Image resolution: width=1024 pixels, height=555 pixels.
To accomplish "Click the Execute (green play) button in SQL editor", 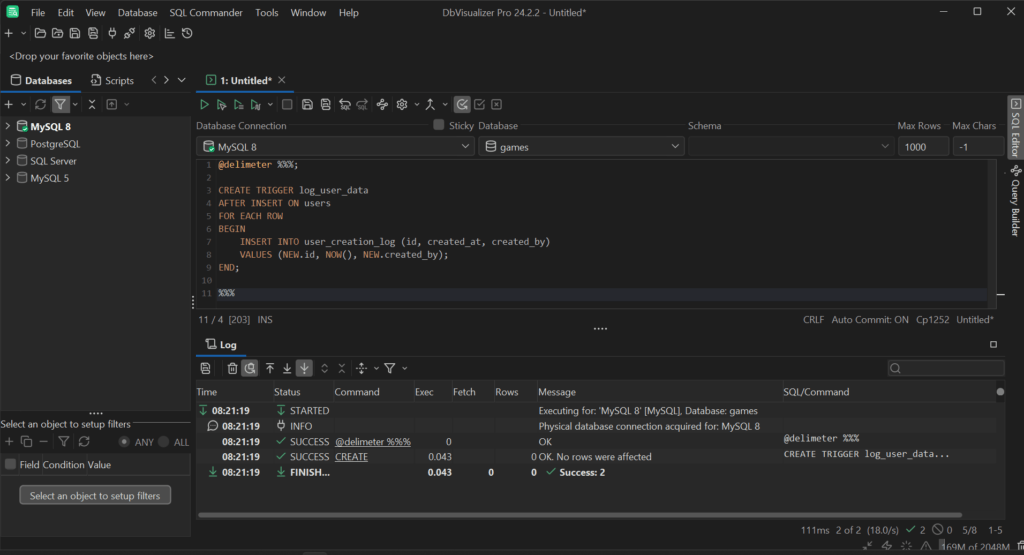I will (x=204, y=104).
